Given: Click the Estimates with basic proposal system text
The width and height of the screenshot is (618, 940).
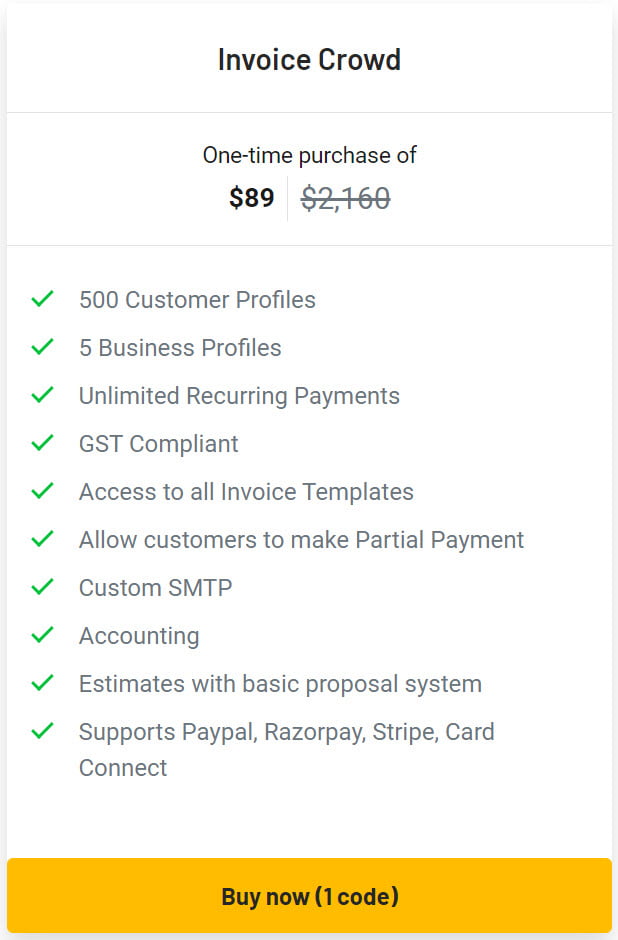Looking at the screenshot, I should pos(280,683).
